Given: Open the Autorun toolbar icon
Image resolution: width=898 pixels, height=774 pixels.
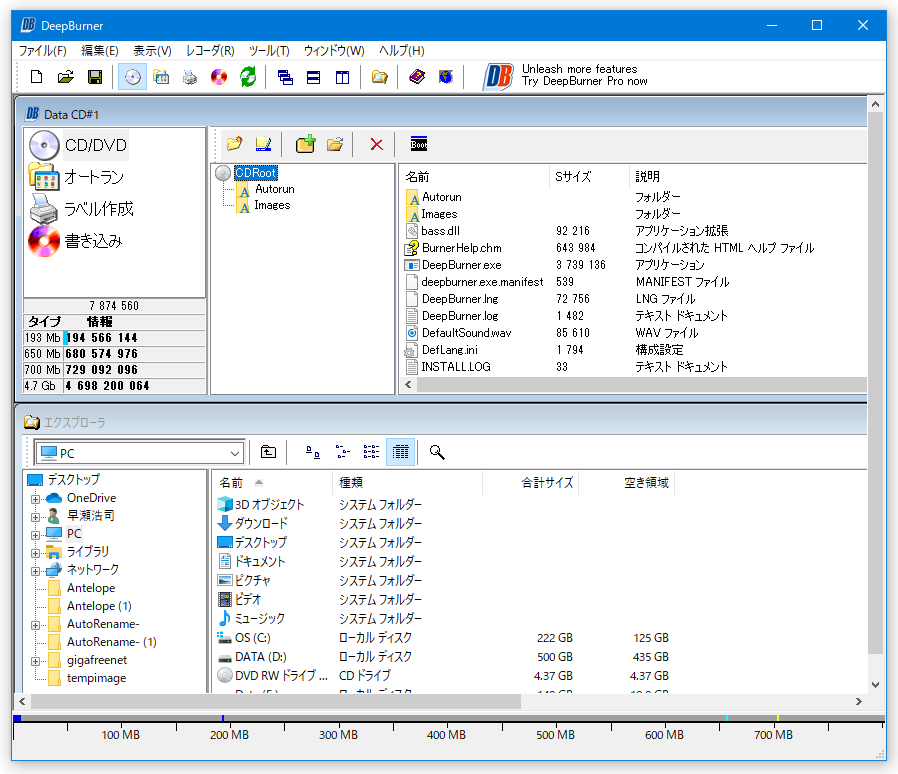Looking at the screenshot, I should 162,77.
